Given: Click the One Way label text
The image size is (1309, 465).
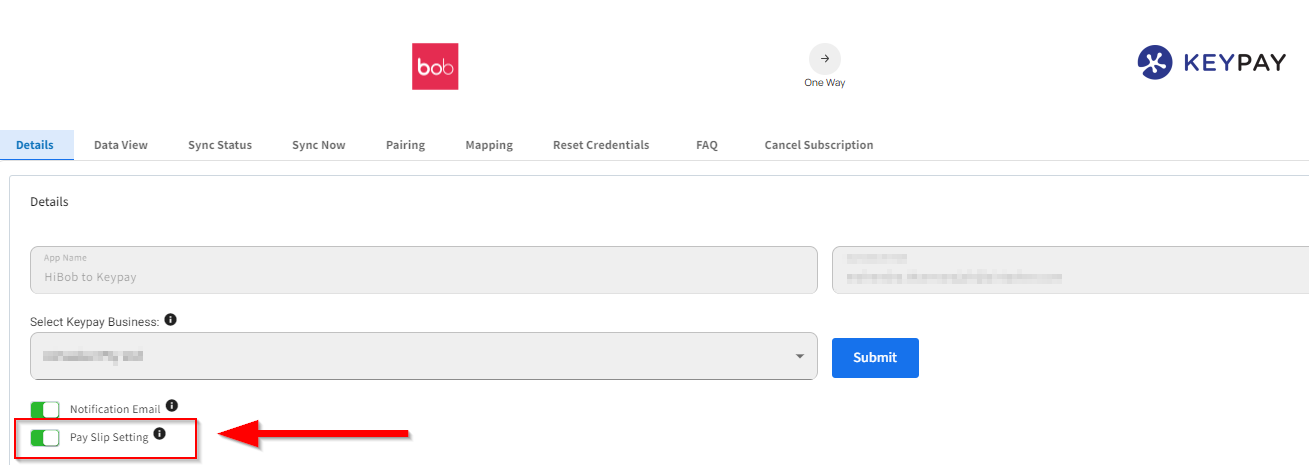Looking at the screenshot, I should coord(825,83).
